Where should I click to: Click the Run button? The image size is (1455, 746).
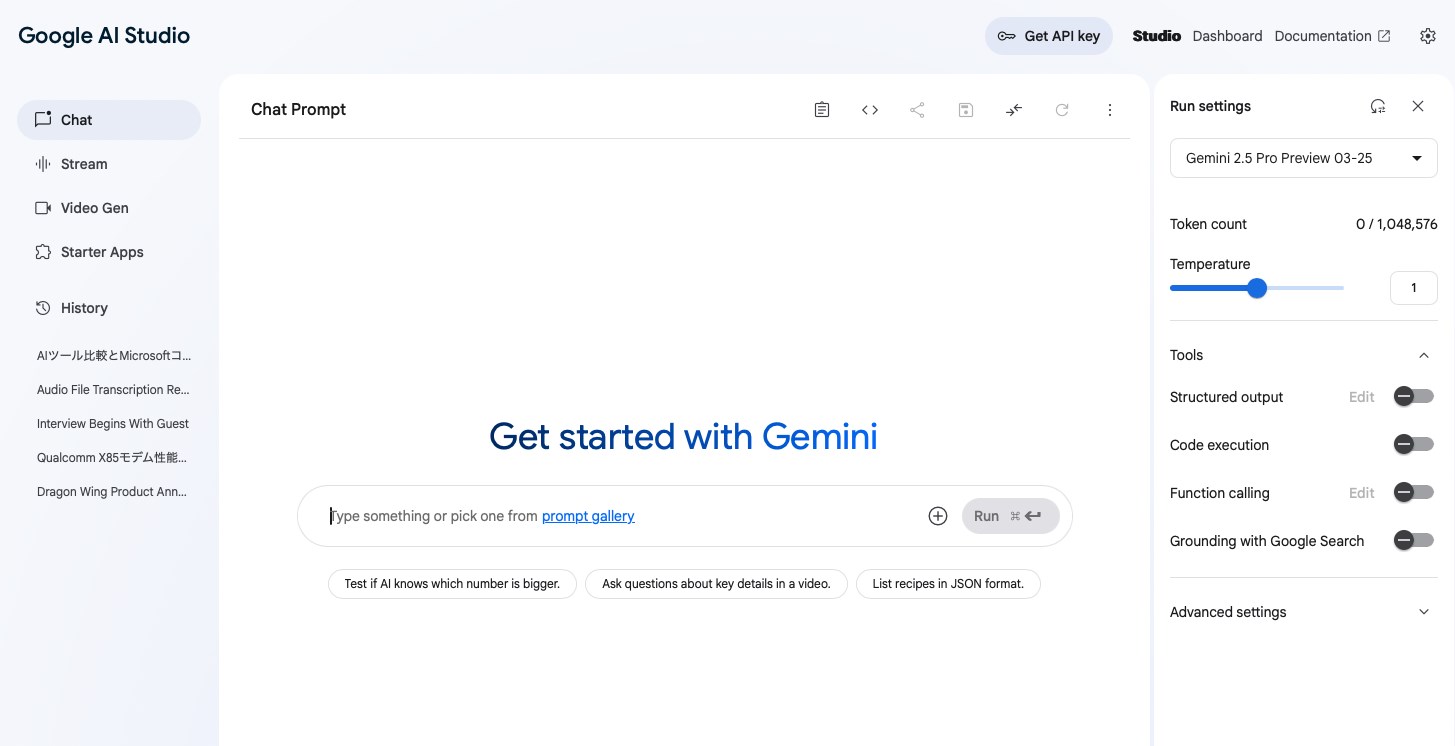[1010, 516]
